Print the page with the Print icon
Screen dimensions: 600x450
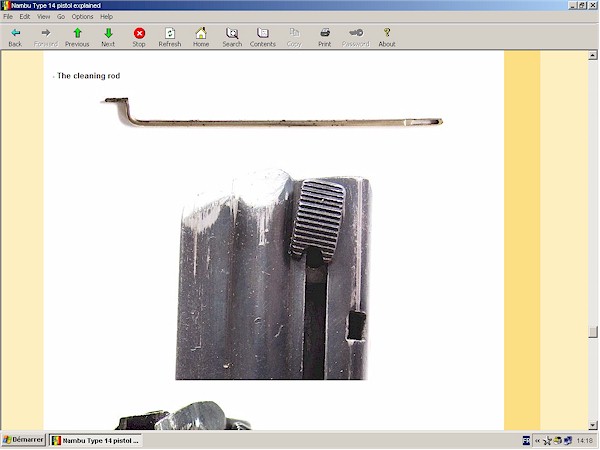(325, 33)
